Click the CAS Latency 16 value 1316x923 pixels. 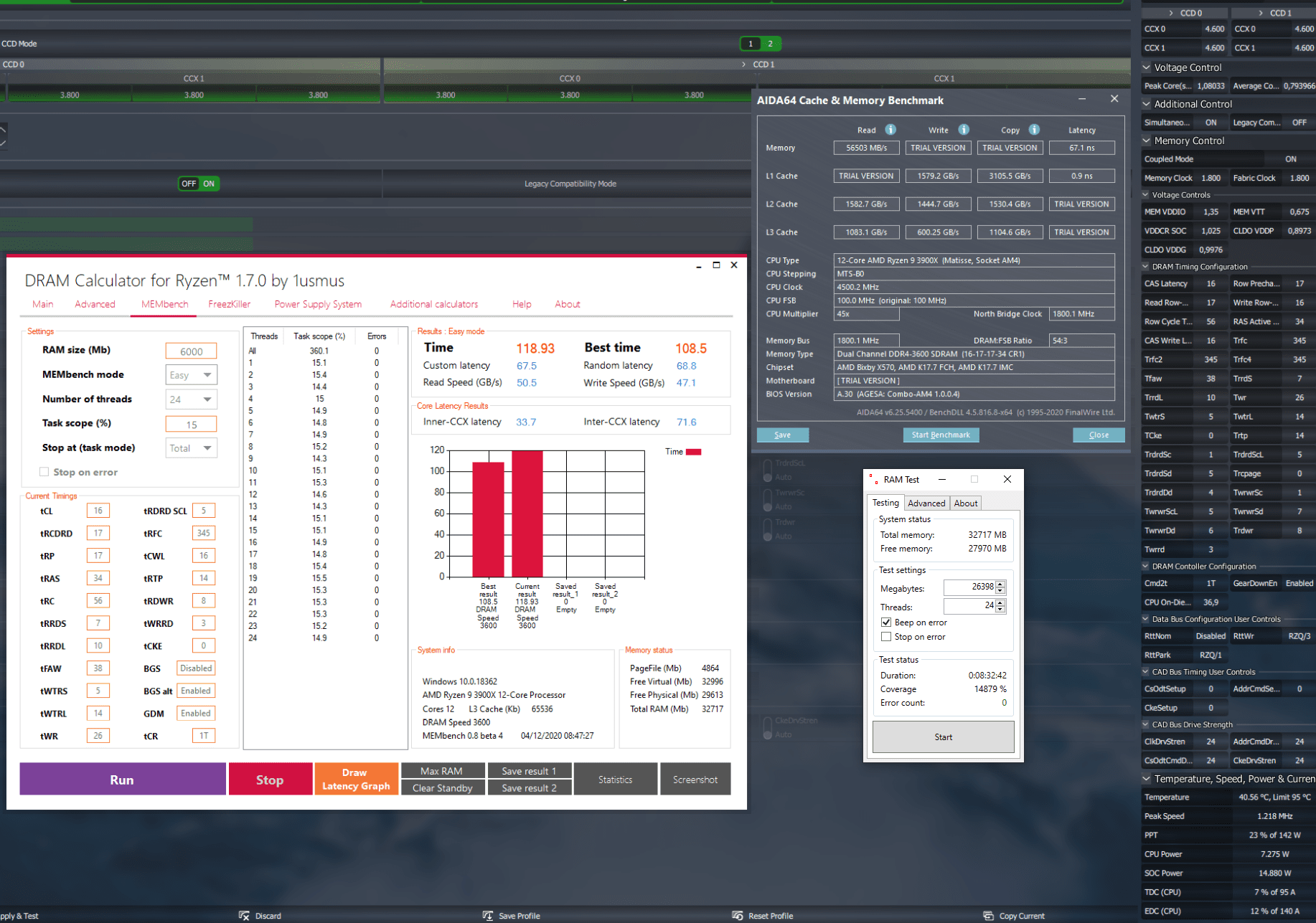pyautogui.click(x=1211, y=283)
